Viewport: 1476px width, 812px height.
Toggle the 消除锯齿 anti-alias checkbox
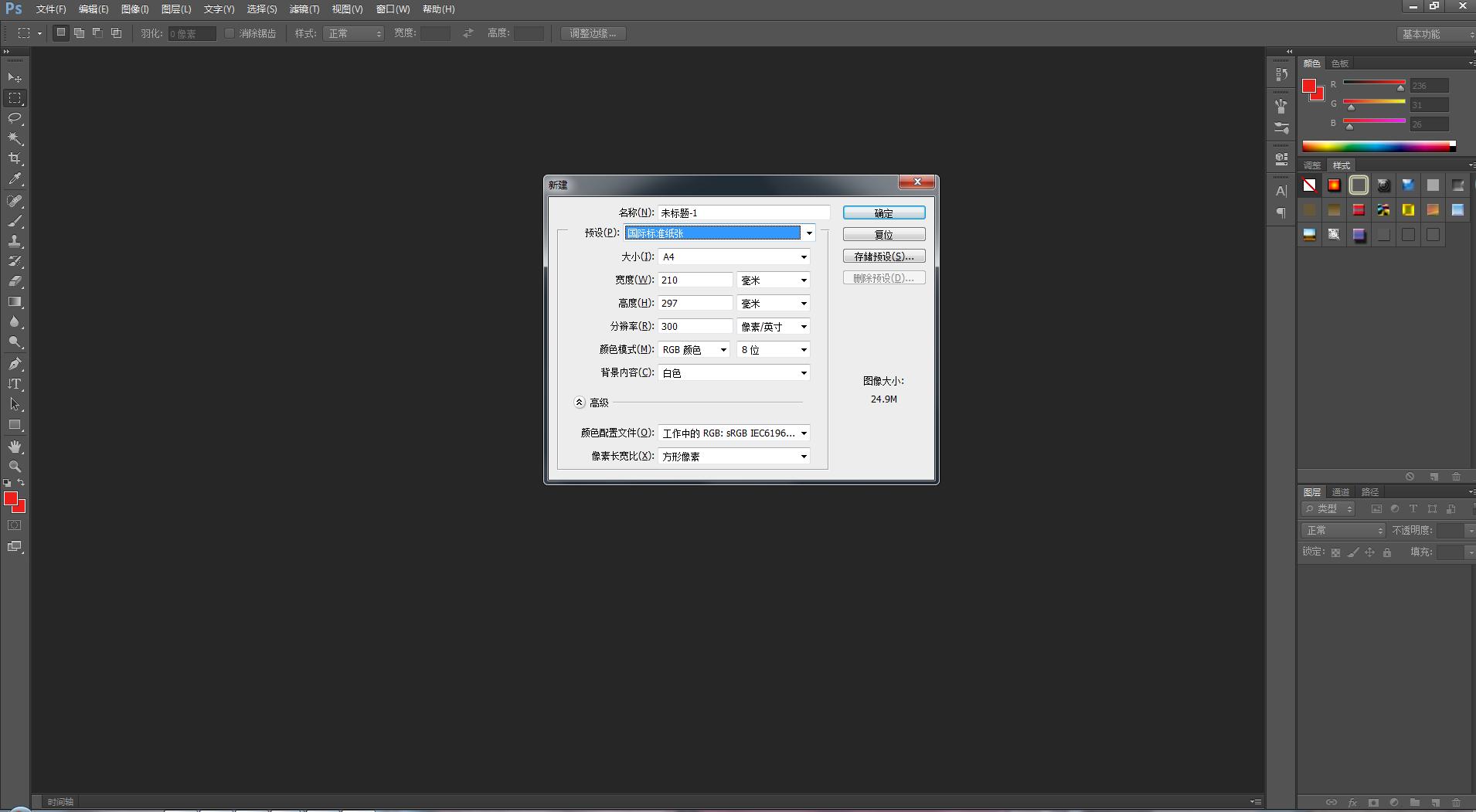pyautogui.click(x=230, y=33)
